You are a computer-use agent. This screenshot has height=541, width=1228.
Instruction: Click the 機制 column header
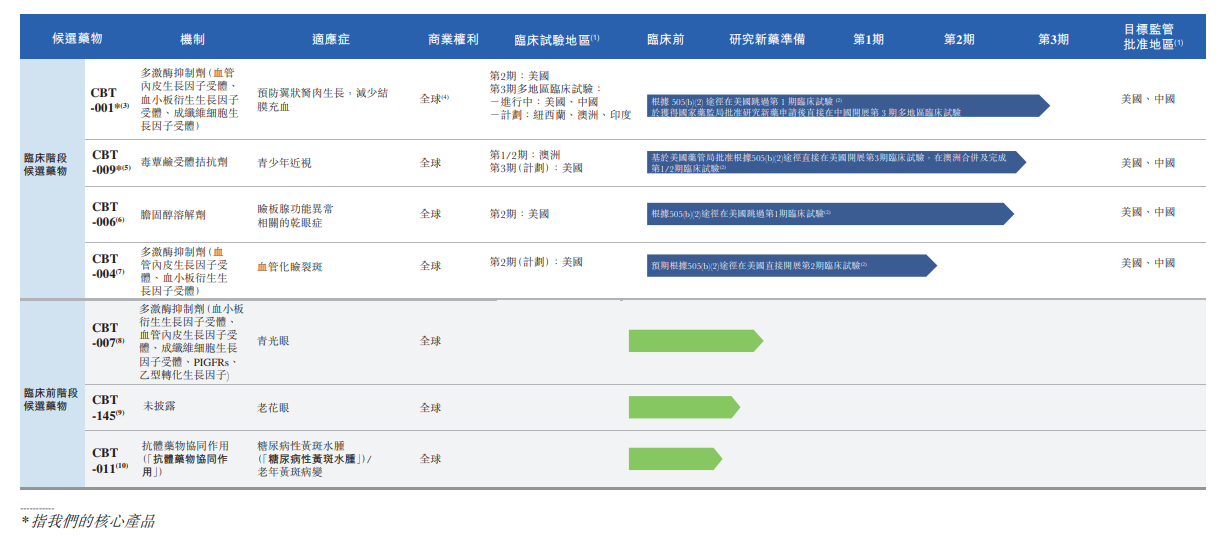click(193, 39)
